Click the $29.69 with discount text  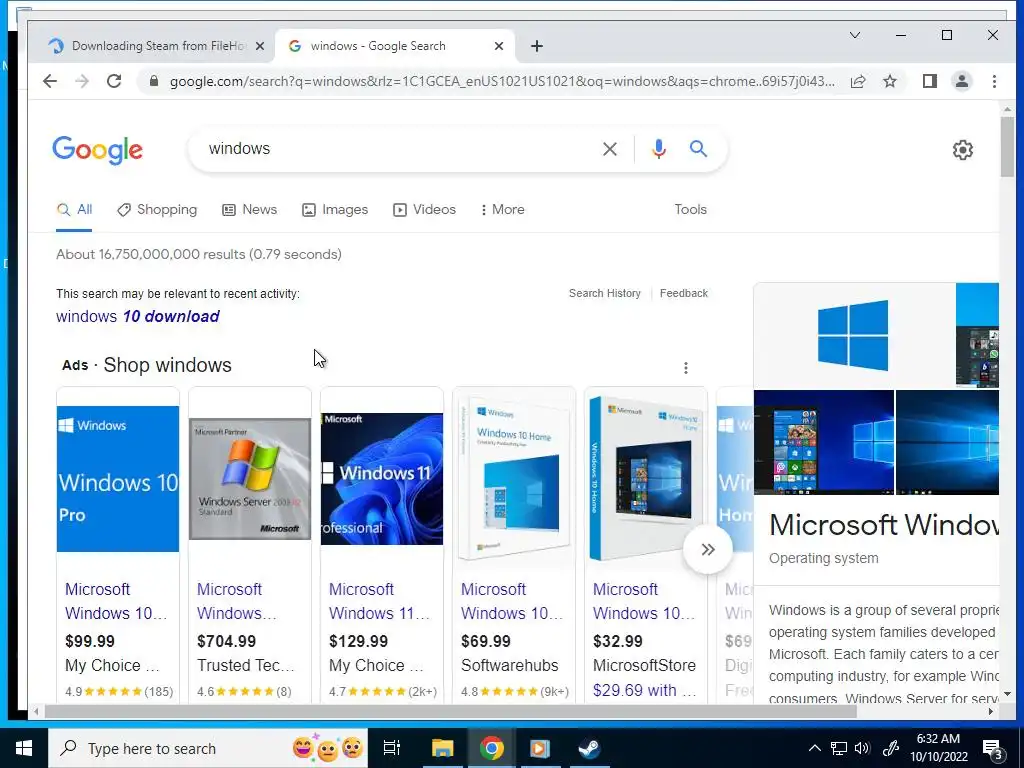(645, 690)
